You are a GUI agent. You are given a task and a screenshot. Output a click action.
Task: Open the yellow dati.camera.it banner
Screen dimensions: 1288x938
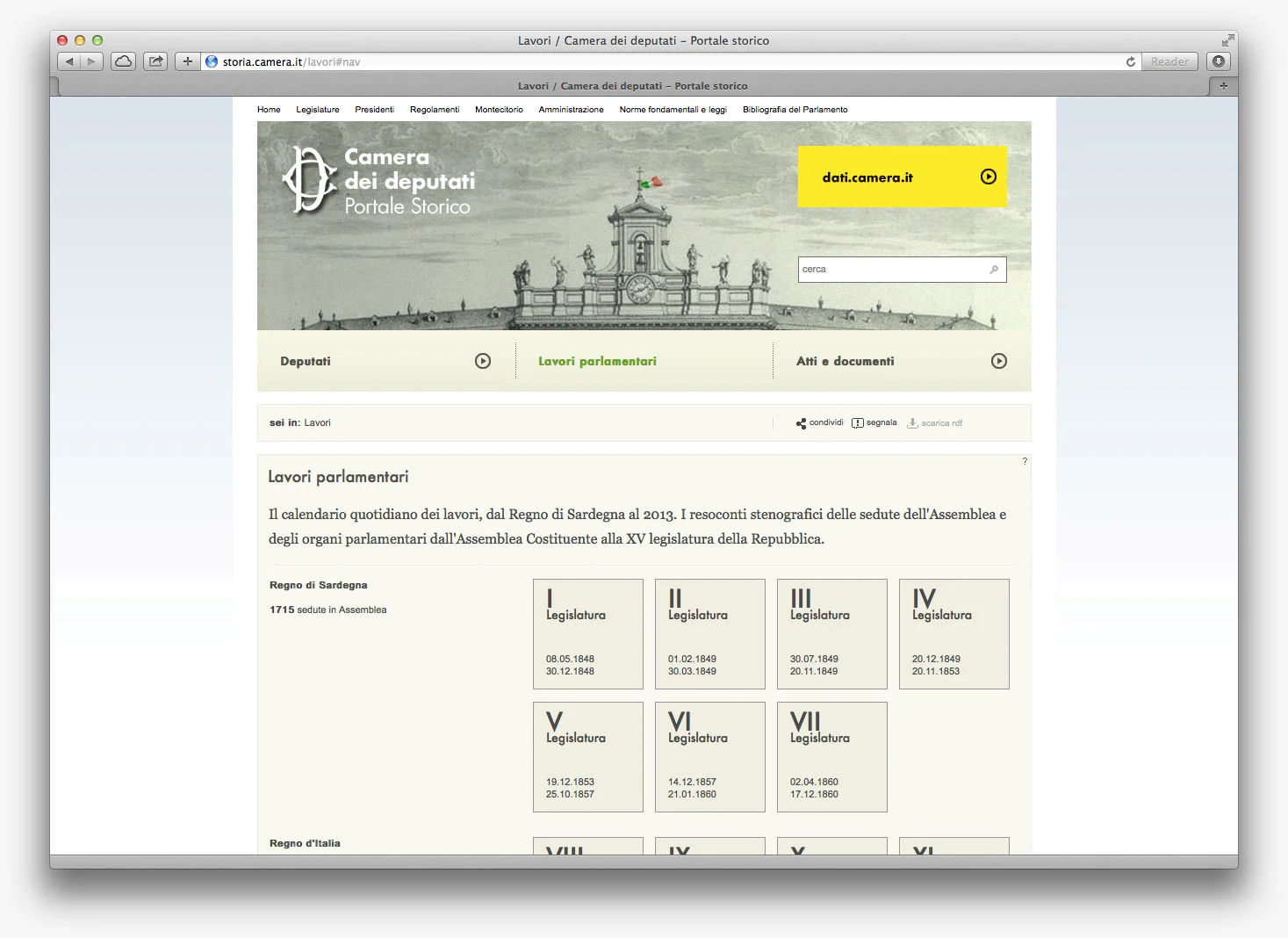click(902, 177)
